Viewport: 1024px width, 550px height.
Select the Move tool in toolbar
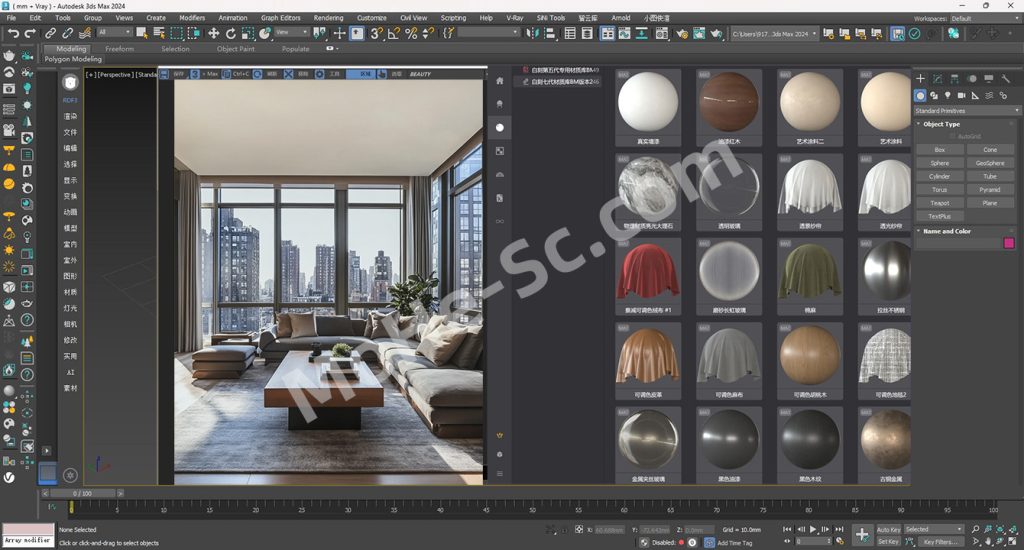pyautogui.click(x=213, y=33)
